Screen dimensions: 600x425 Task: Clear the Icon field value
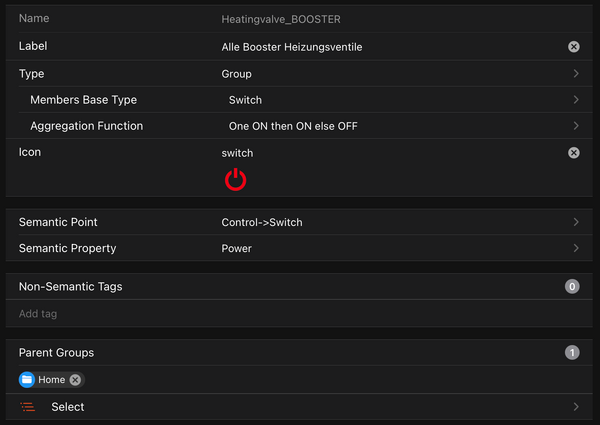coord(574,153)
